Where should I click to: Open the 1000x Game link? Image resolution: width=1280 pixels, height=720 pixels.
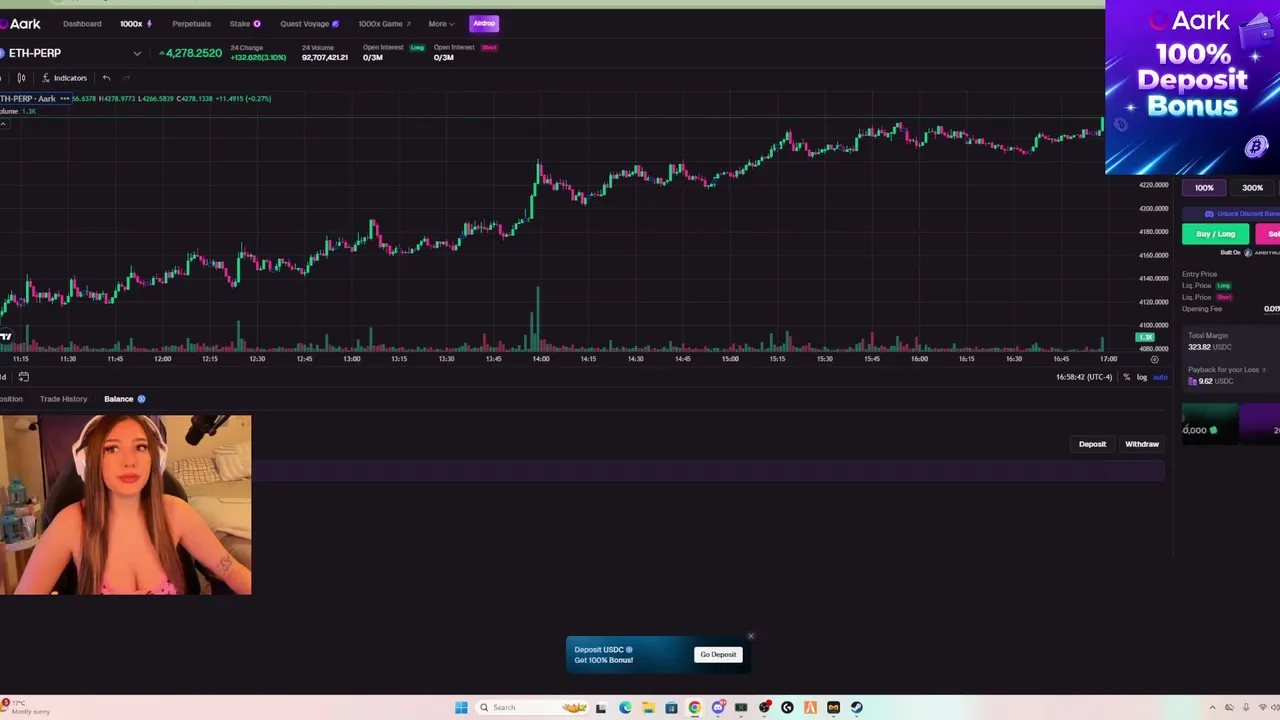click(x=384, y=23)
